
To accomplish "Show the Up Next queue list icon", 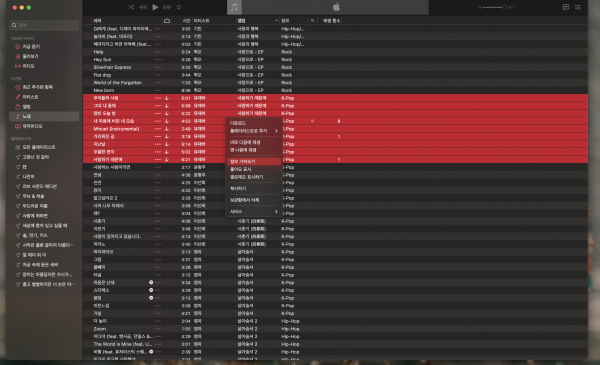I will [578, 7].
